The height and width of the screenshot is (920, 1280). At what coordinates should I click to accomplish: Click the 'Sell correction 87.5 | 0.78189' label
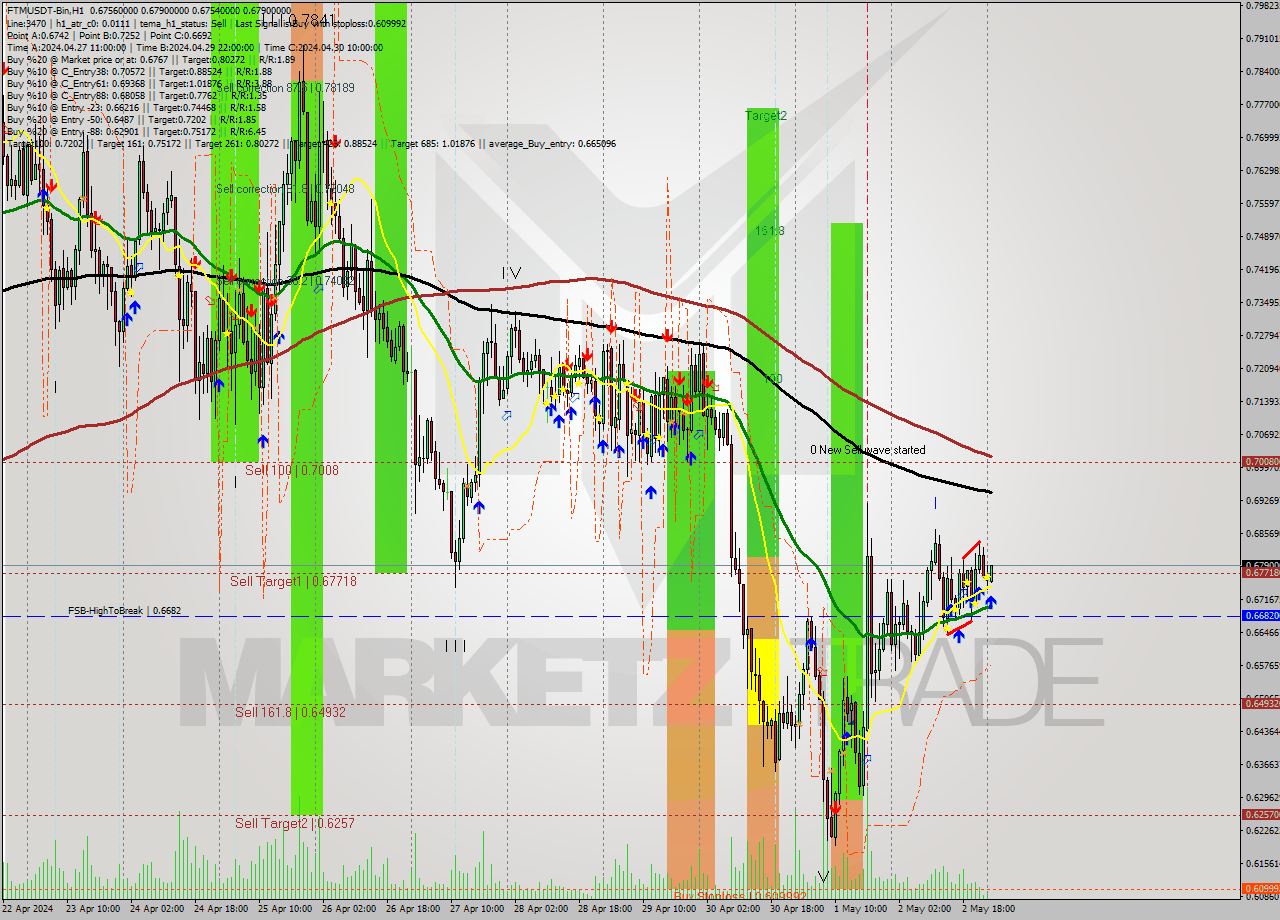(285, 88)
